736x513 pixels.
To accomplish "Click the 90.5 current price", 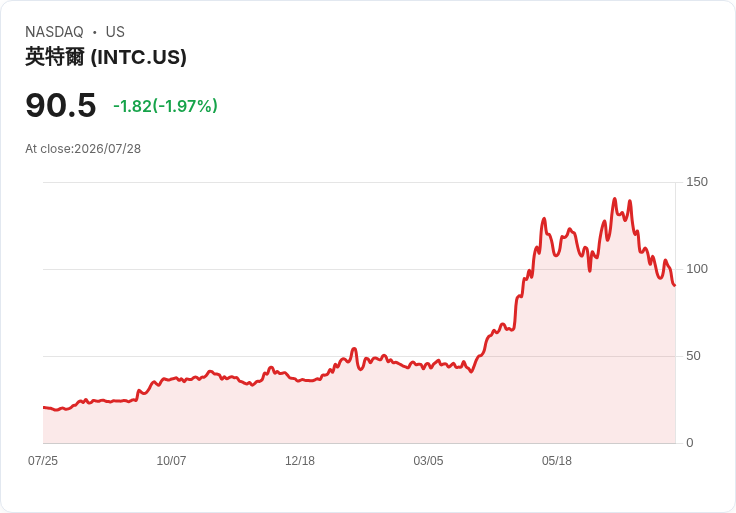I will [61, 105].
